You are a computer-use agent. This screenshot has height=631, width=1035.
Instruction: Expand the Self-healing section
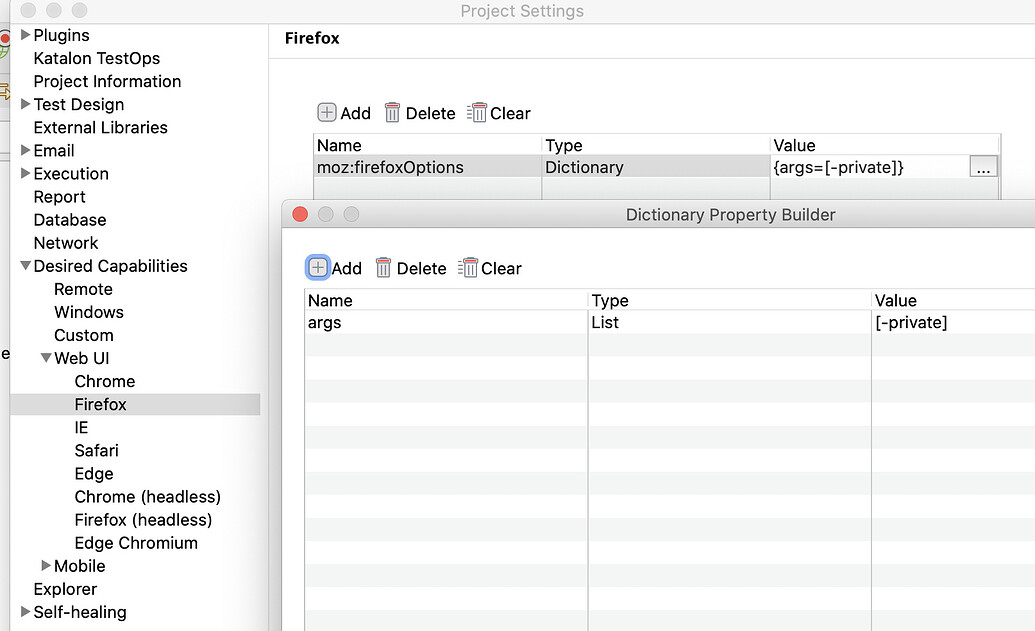point(24,612)
